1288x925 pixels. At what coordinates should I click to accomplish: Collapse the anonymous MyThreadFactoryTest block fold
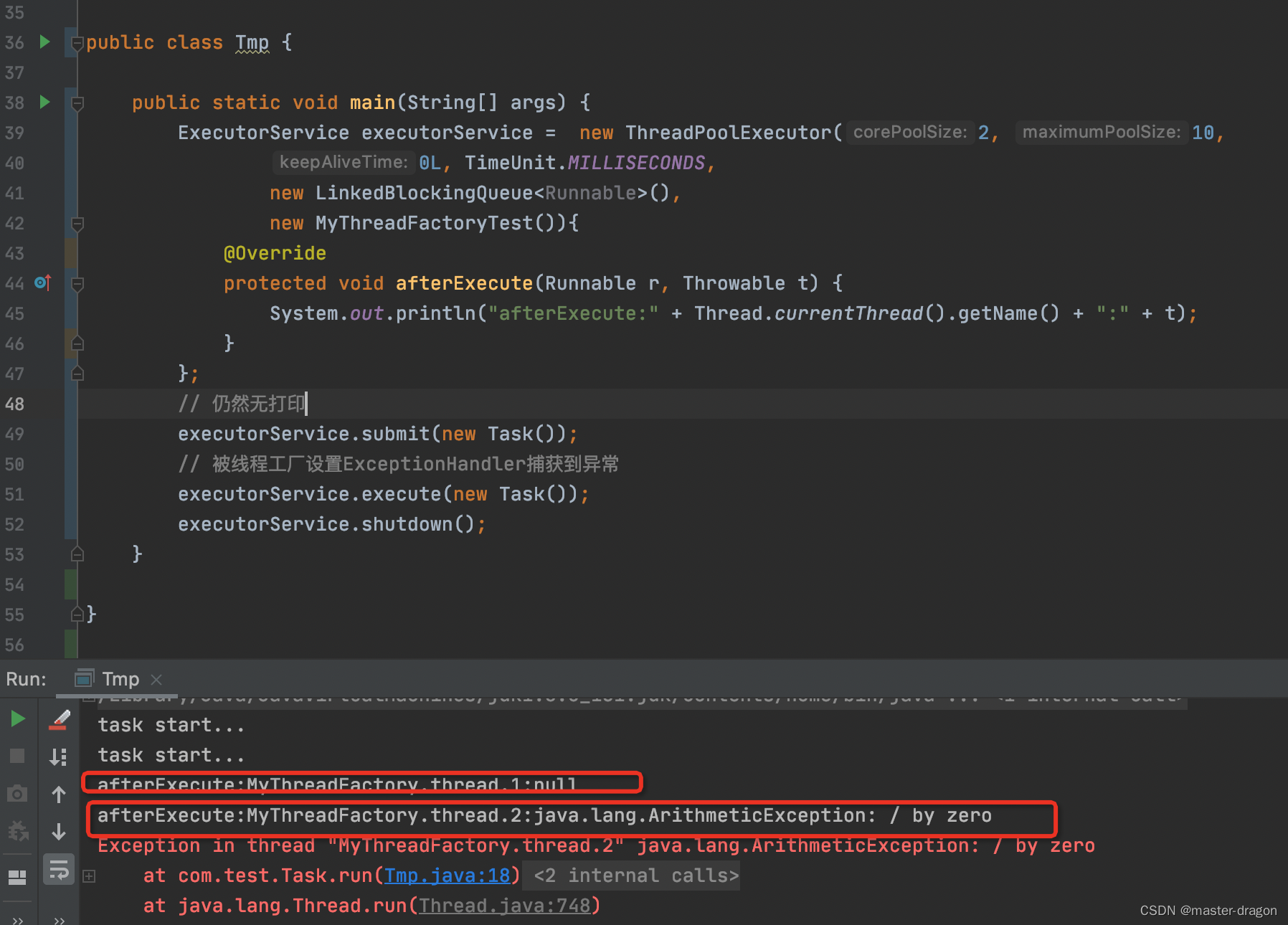click(x=77, y=224)
